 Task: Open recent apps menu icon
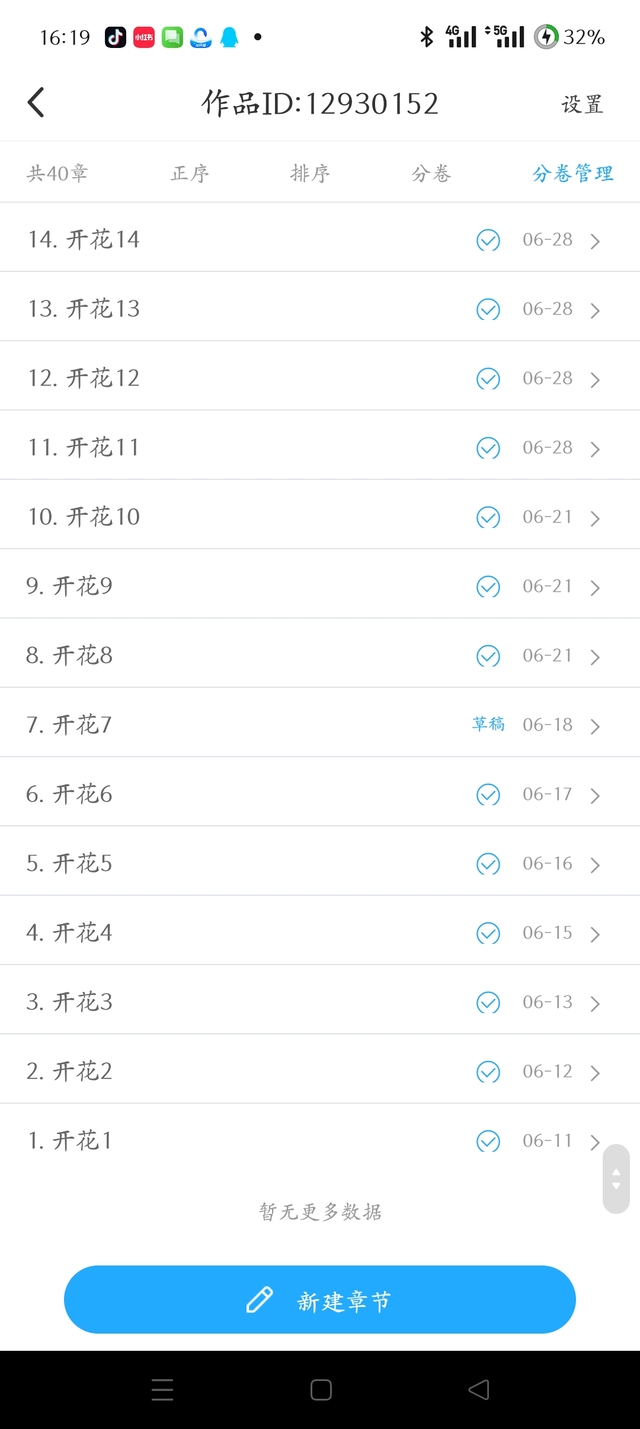pyautogui.click(x=162, y=1389)
